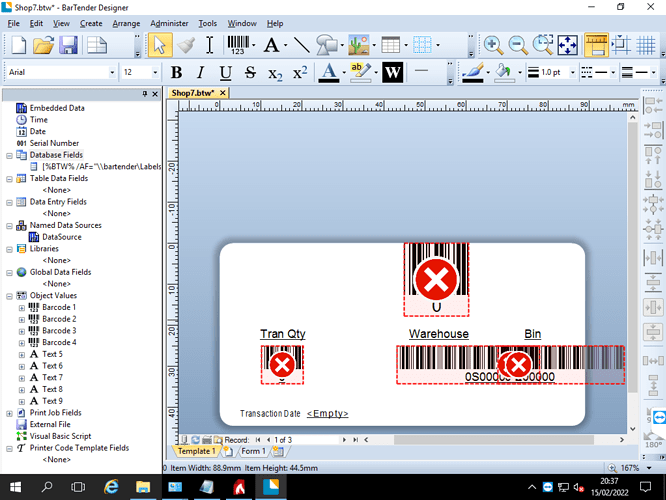
Task: Open the Administer menu
Action: point(169,23)
